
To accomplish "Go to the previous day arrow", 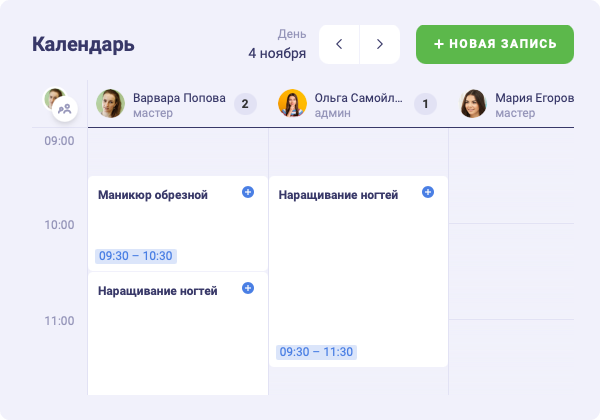I will [x=339, y=44].
